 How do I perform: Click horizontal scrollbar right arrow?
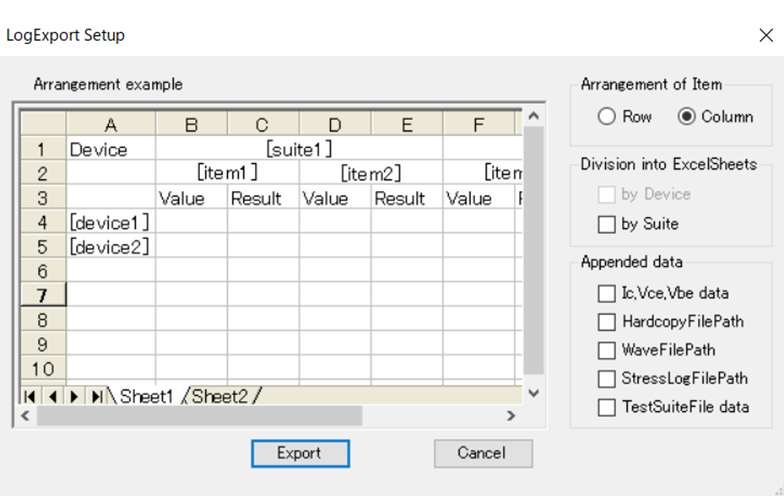(510, 416)
